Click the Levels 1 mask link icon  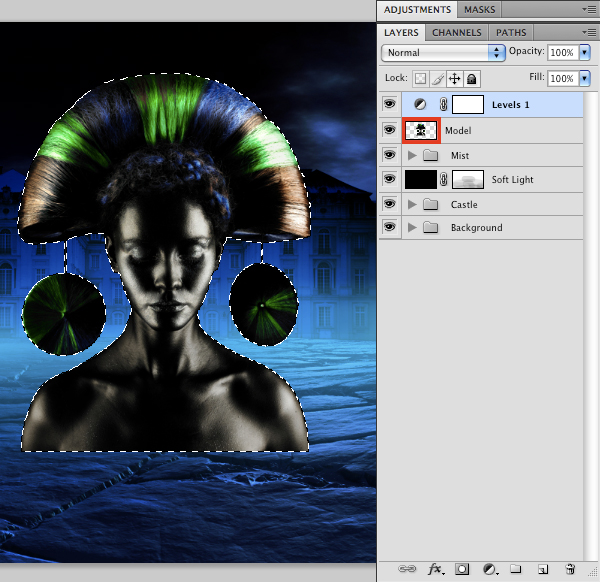(x=443, y=104)
